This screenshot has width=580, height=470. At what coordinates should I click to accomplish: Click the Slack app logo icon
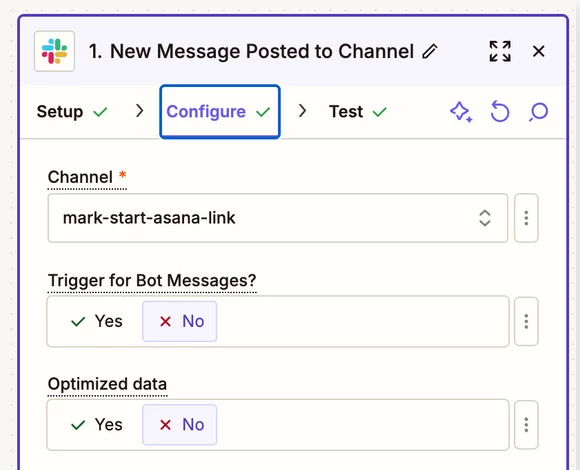(x=54, y=51)
